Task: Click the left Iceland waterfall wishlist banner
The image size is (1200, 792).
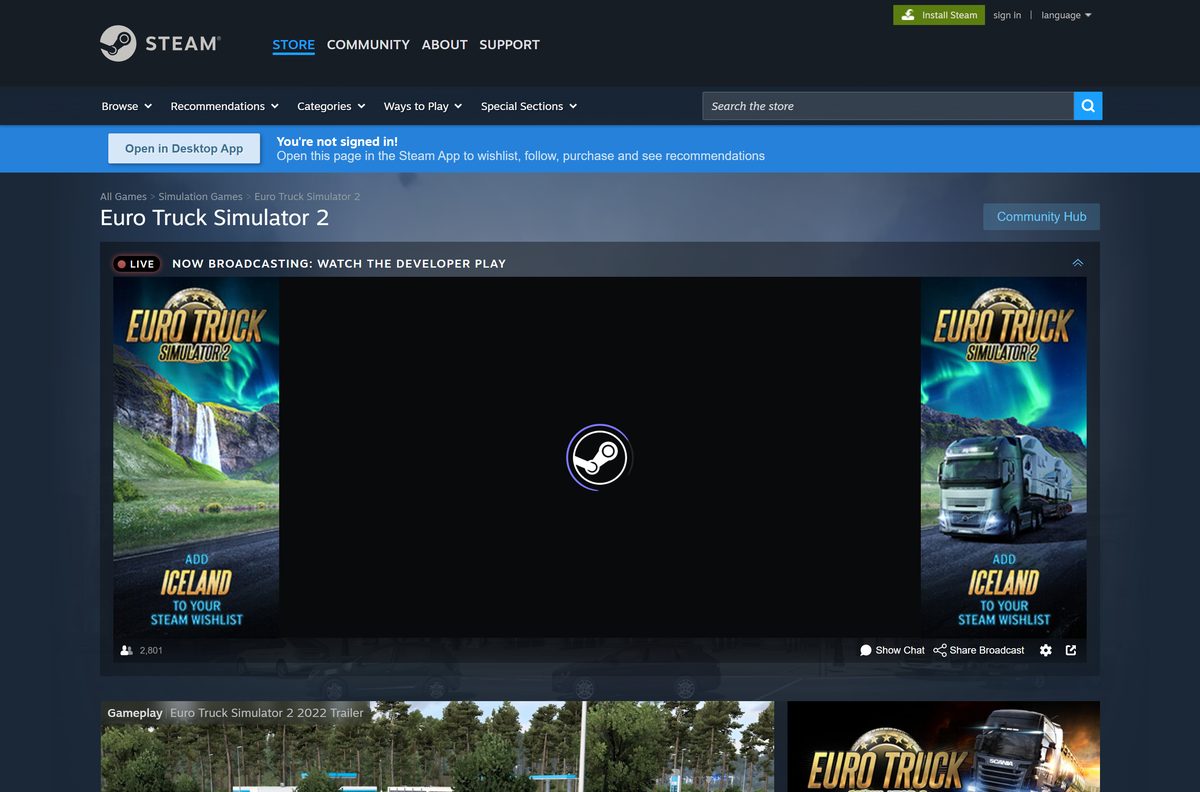Action: pos(196,457)
